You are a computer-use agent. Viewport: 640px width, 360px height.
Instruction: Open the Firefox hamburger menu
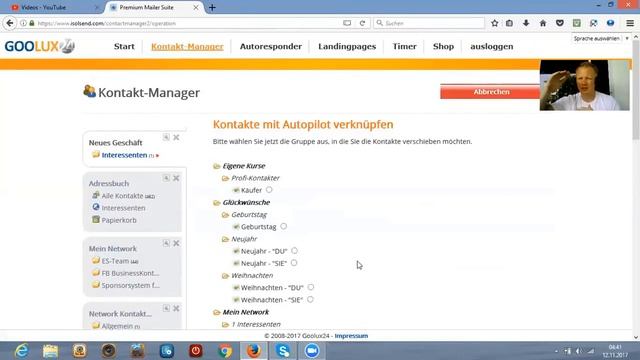pyautogui.click(x=630, y=23)
